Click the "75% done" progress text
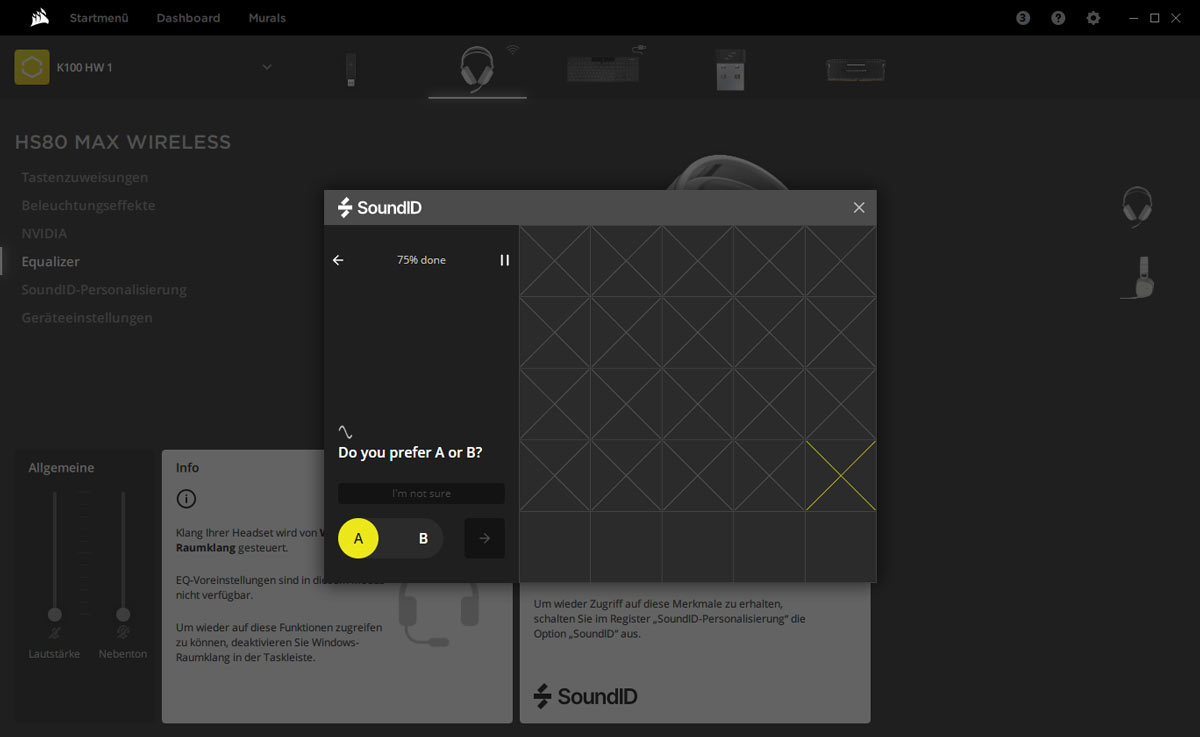This screenshot has width=1200, height=737. click(421, 260)
